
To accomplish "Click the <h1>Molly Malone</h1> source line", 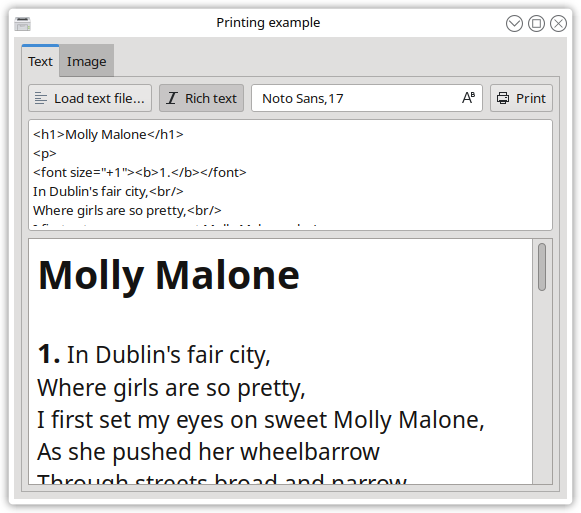I will coord(108,134).
